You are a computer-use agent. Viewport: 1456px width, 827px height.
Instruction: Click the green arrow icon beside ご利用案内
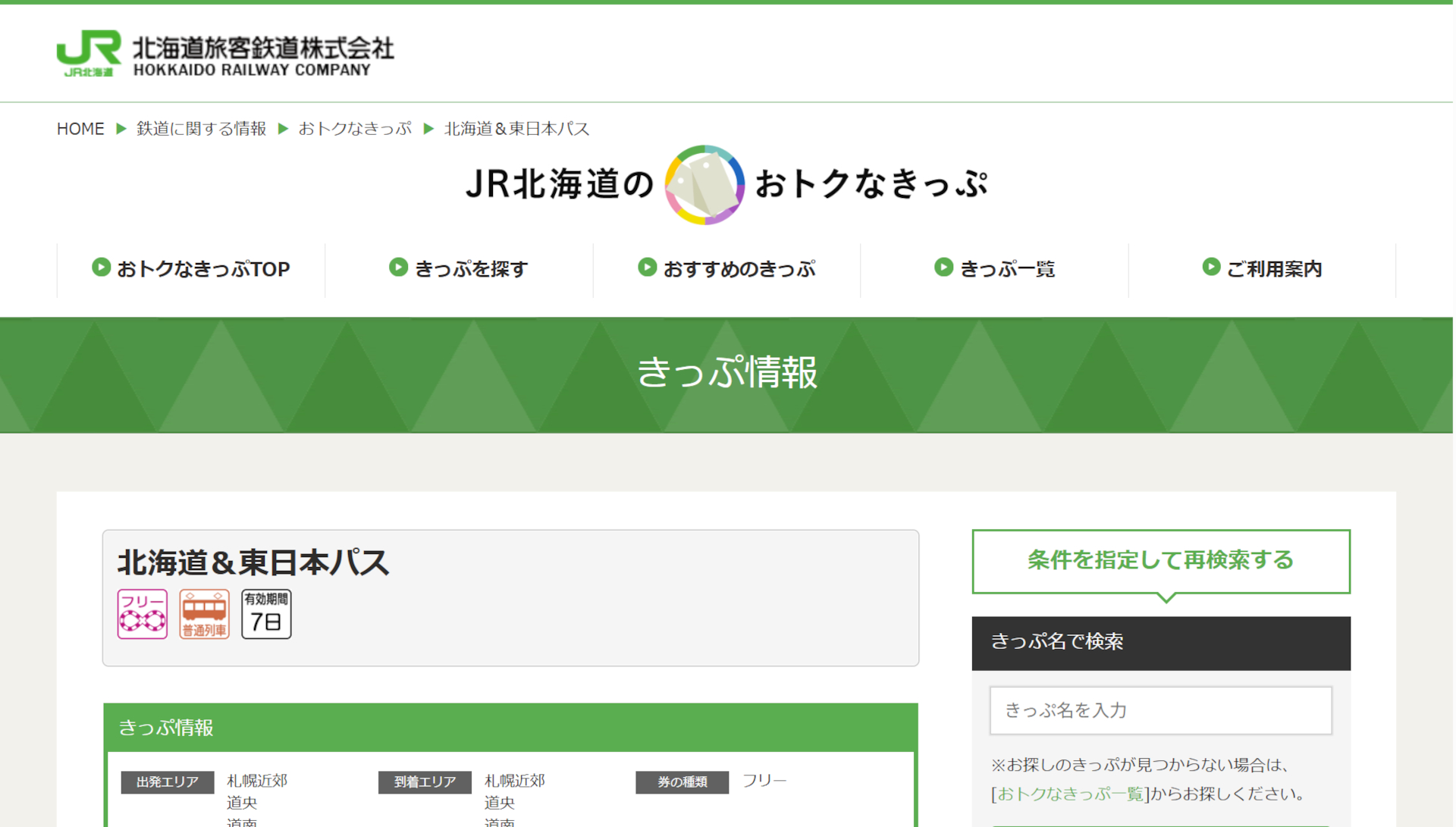[x=1211, y=268]
